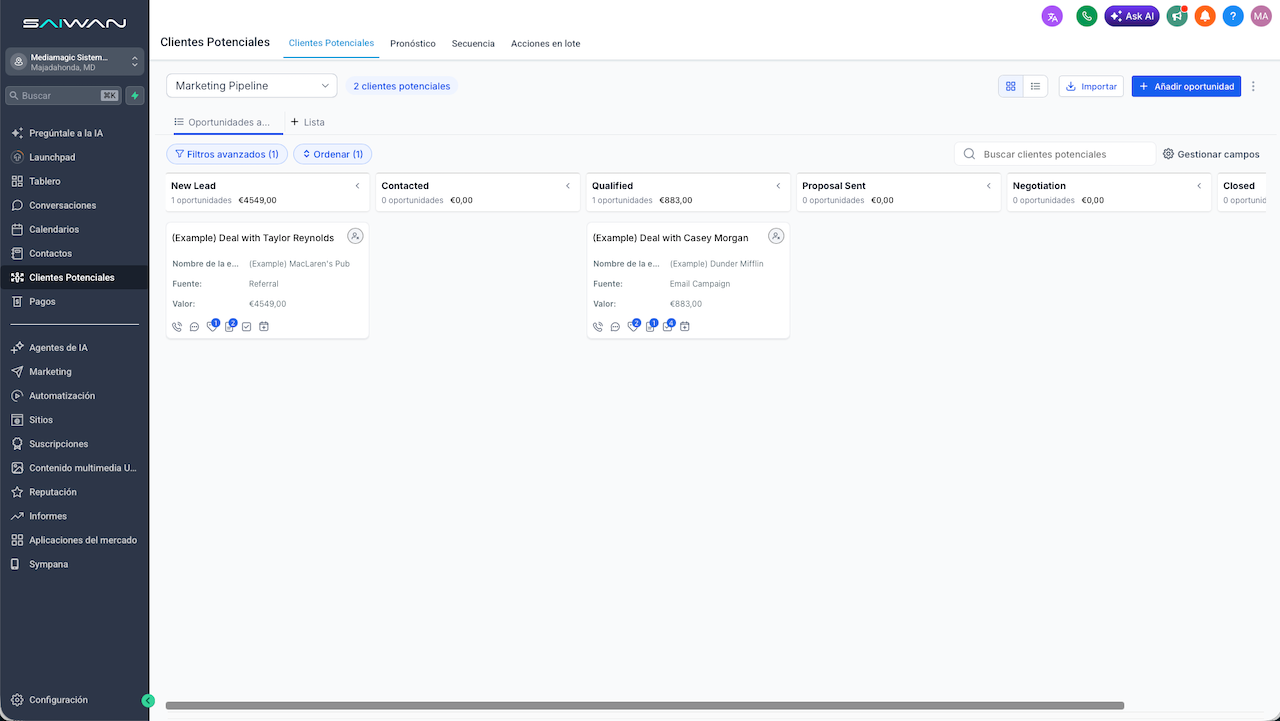
Task: Open messages icon on Taylor Reynolds card
Action: (195, 327)
